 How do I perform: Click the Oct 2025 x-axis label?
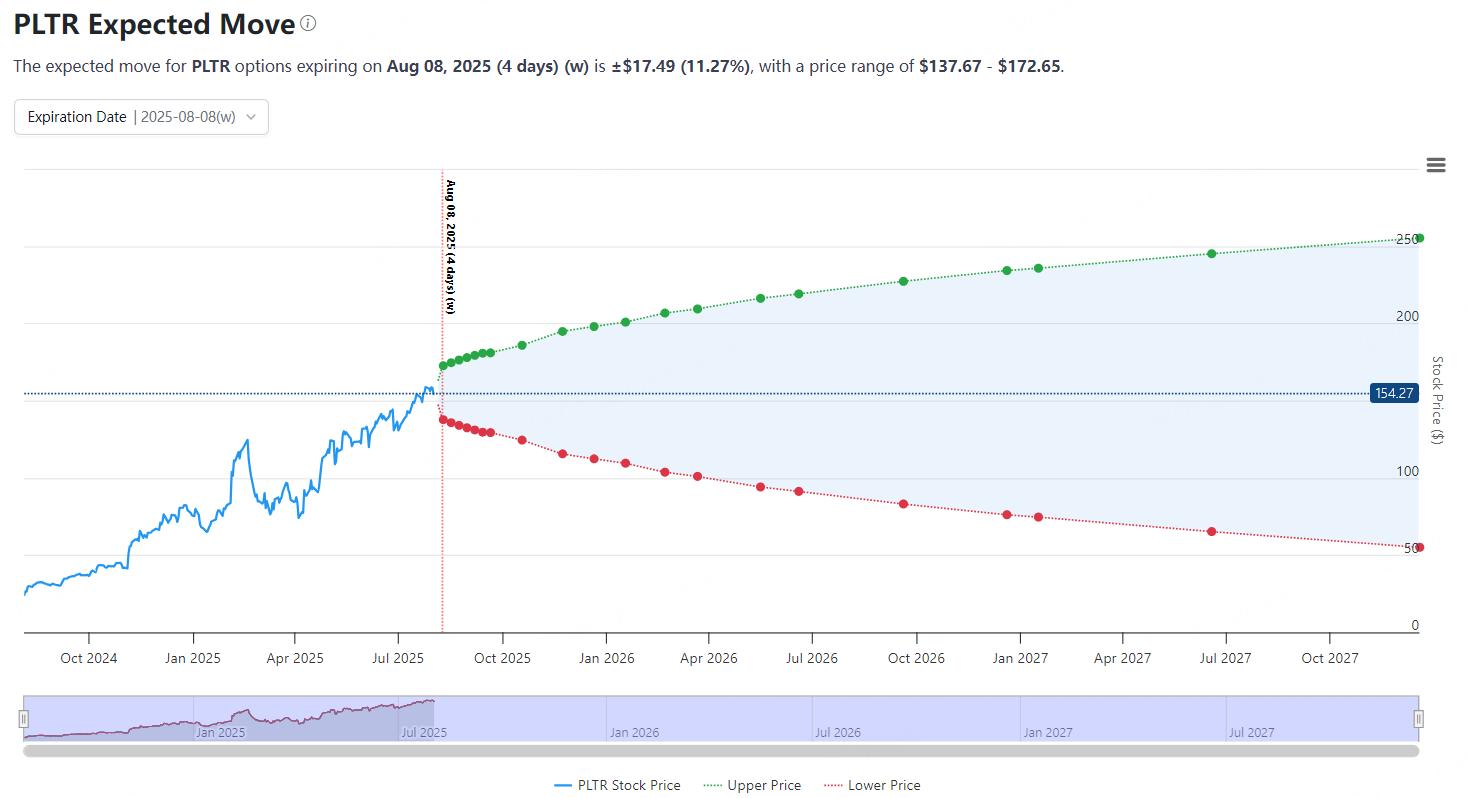point(502,658)
